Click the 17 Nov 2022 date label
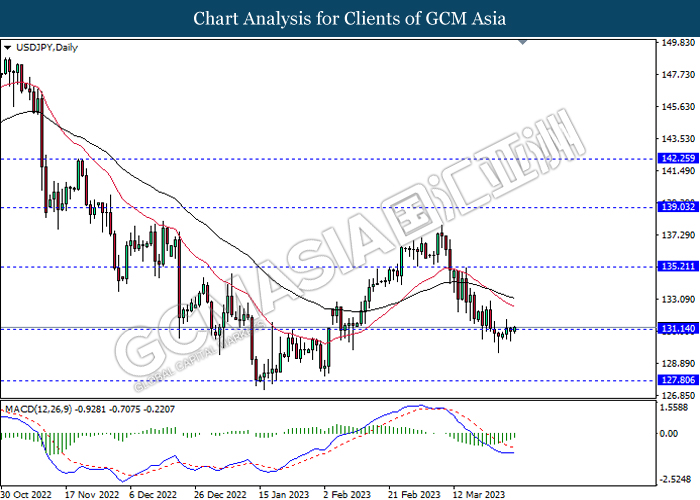The image size is (700, 500). (92, 494)
